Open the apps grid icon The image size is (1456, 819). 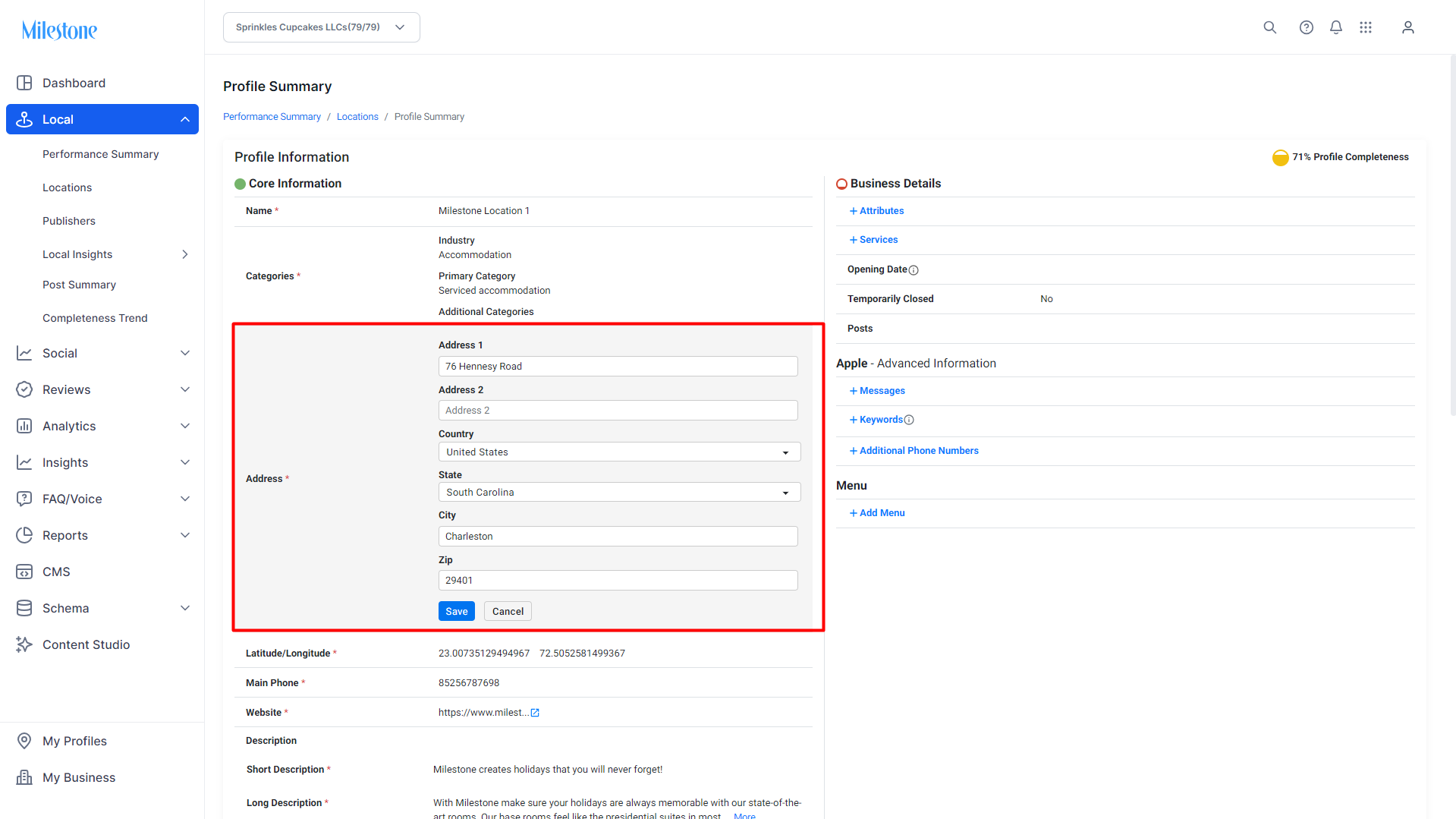tap(1366, 27)
